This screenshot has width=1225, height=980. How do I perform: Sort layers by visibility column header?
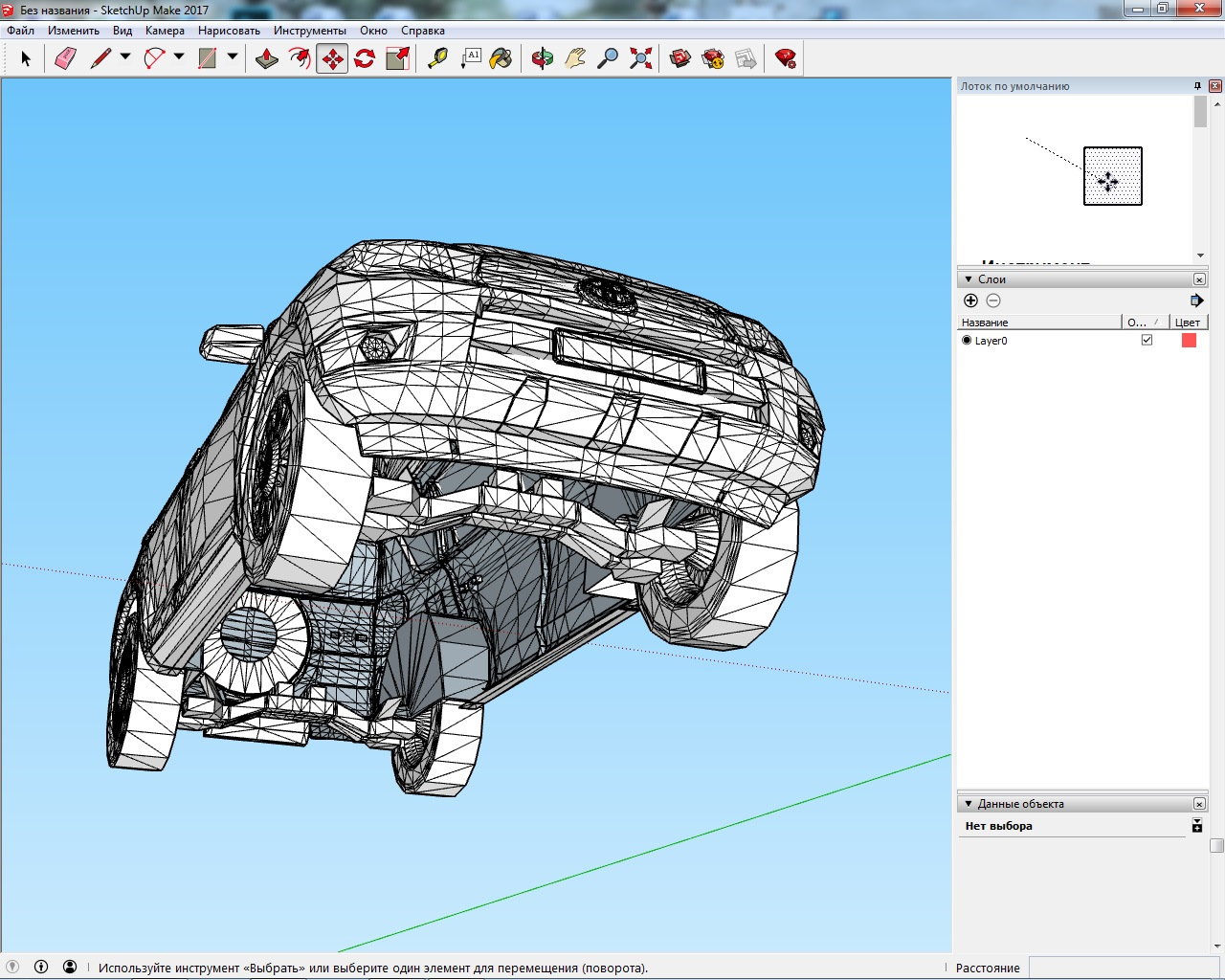click(x=1146, y=323)
